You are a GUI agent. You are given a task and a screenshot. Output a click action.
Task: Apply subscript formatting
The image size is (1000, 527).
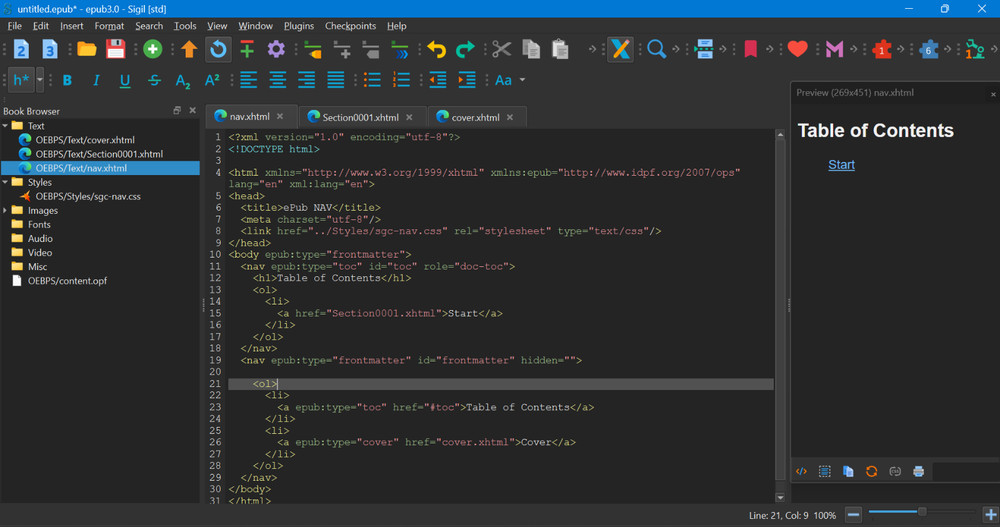tap(183, 81)
